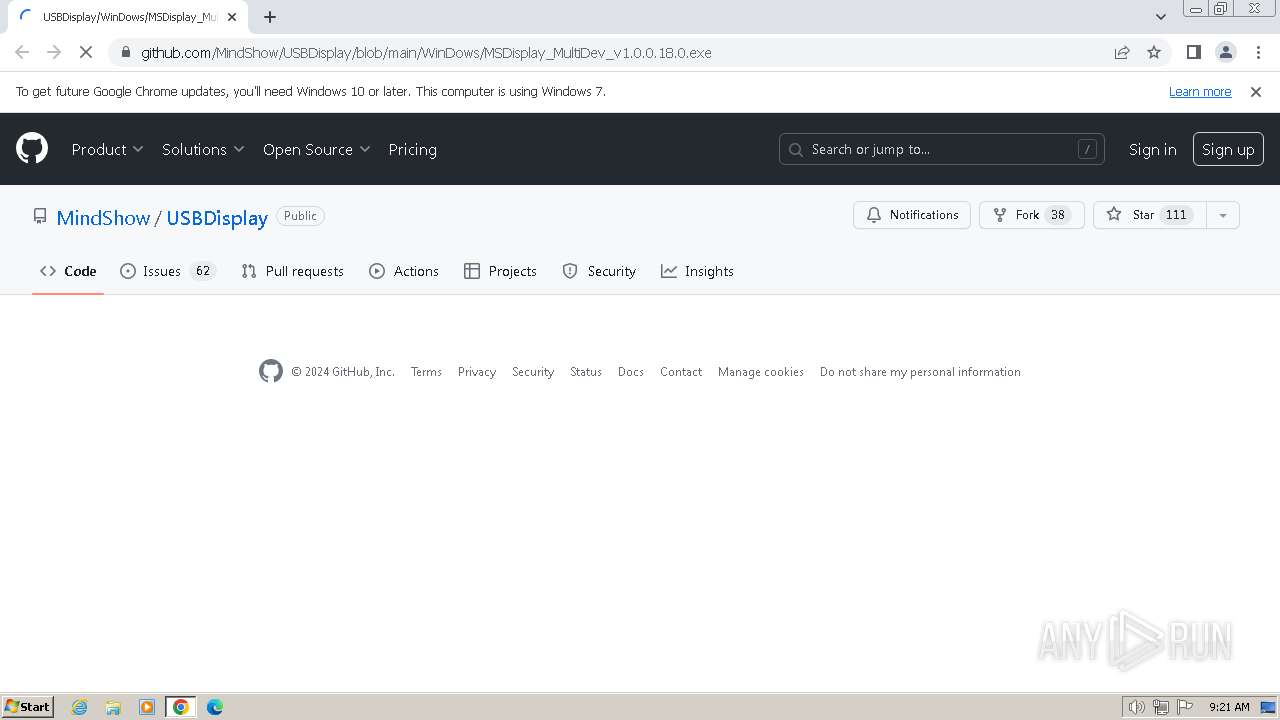The width and height of the screenshot is (1280, 720).
Task: Open the footer Status link
Action: pyautogui.click(x=586, y=372)
